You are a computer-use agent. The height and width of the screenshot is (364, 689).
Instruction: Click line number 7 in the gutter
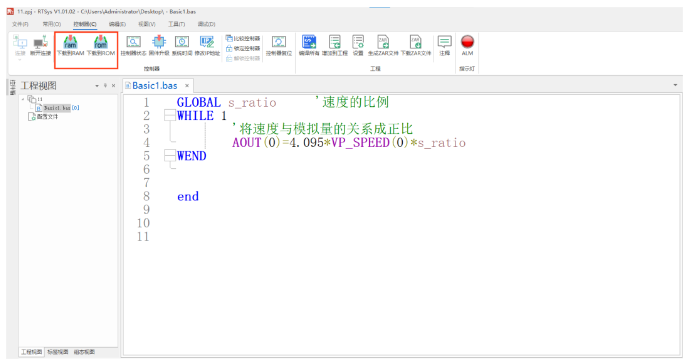pos(146,183)
